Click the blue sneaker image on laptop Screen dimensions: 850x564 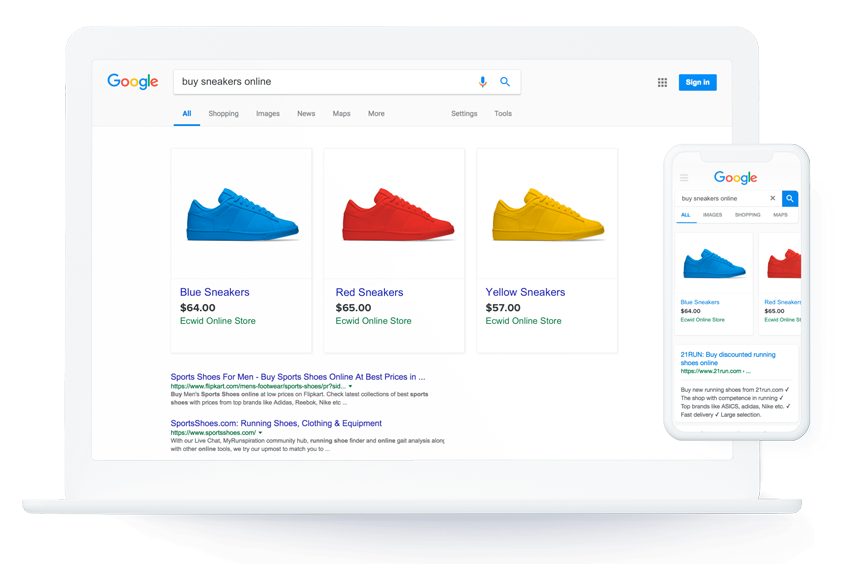click(x=242, y=214)
